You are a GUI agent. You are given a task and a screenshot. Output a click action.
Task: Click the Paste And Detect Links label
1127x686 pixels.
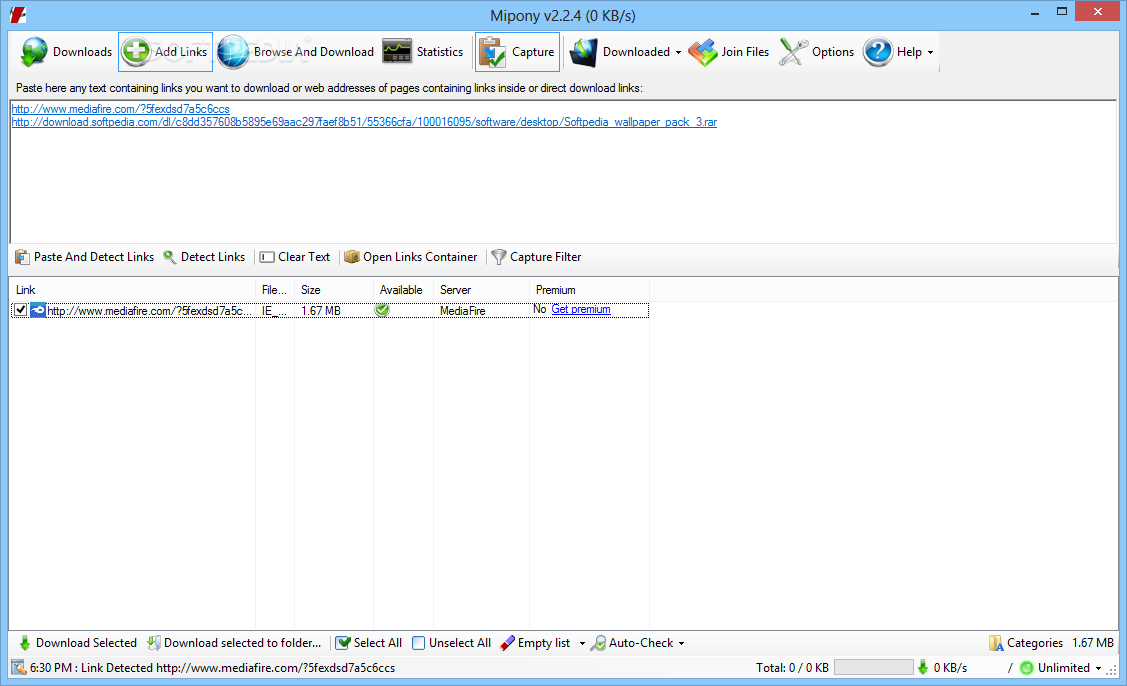[93, 257]
